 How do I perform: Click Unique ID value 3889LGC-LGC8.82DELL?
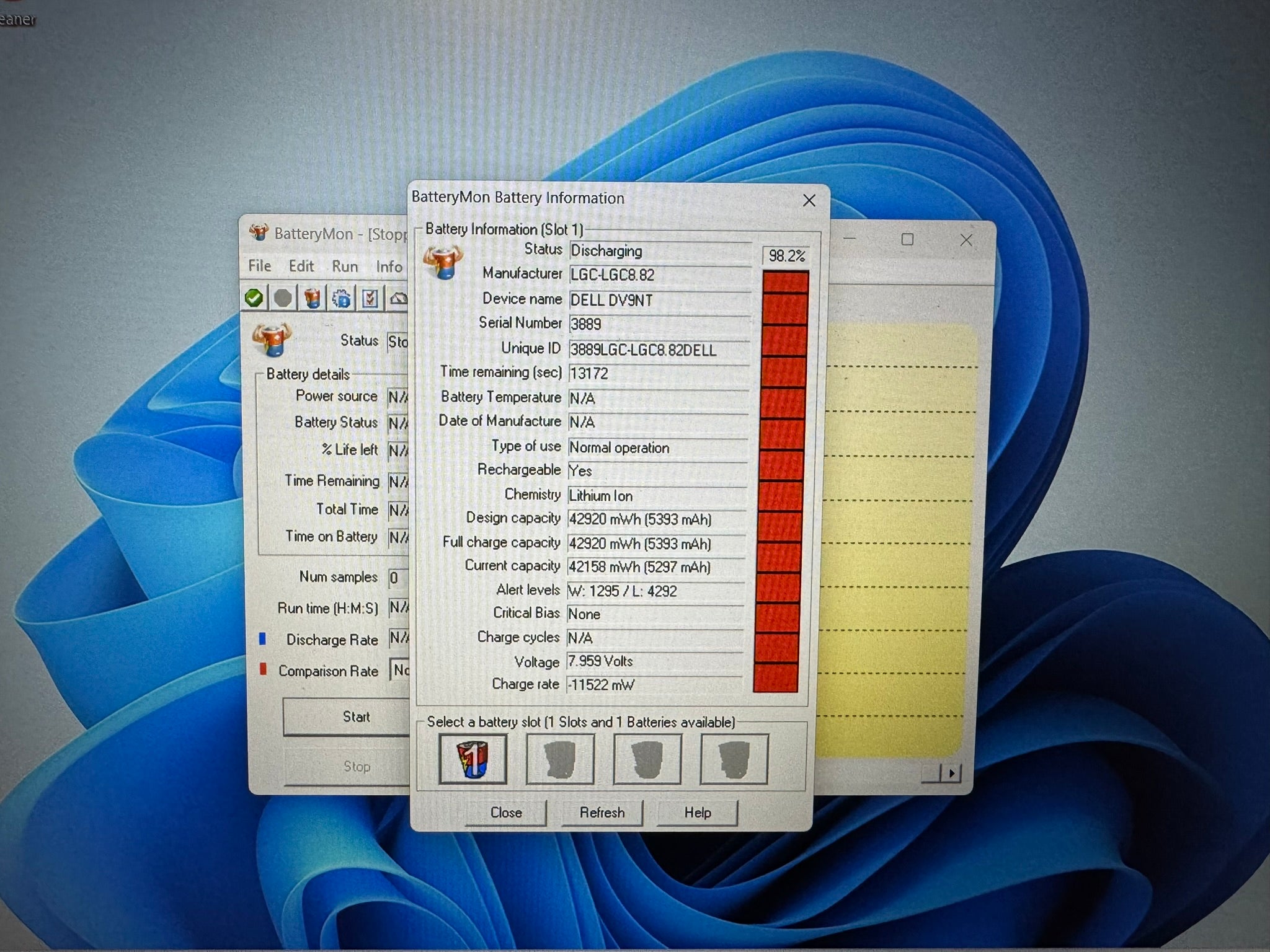pyautogui.click(x=659, y=350)
